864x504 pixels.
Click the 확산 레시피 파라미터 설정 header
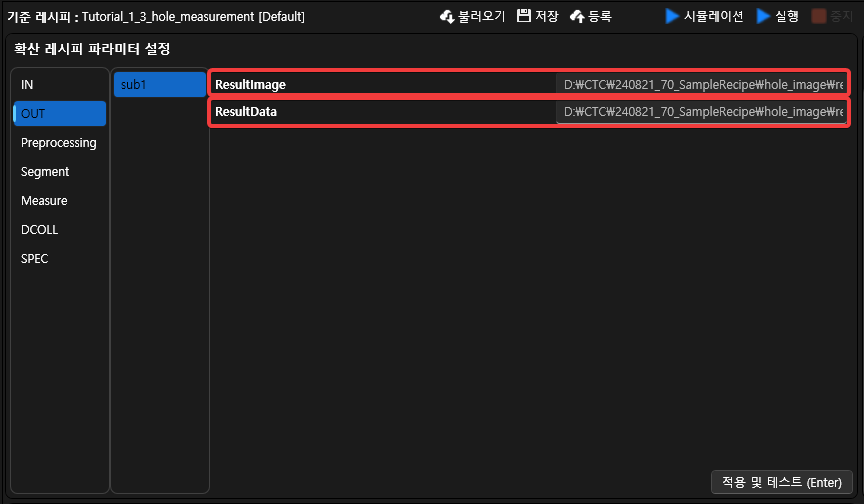click(92, 49)
